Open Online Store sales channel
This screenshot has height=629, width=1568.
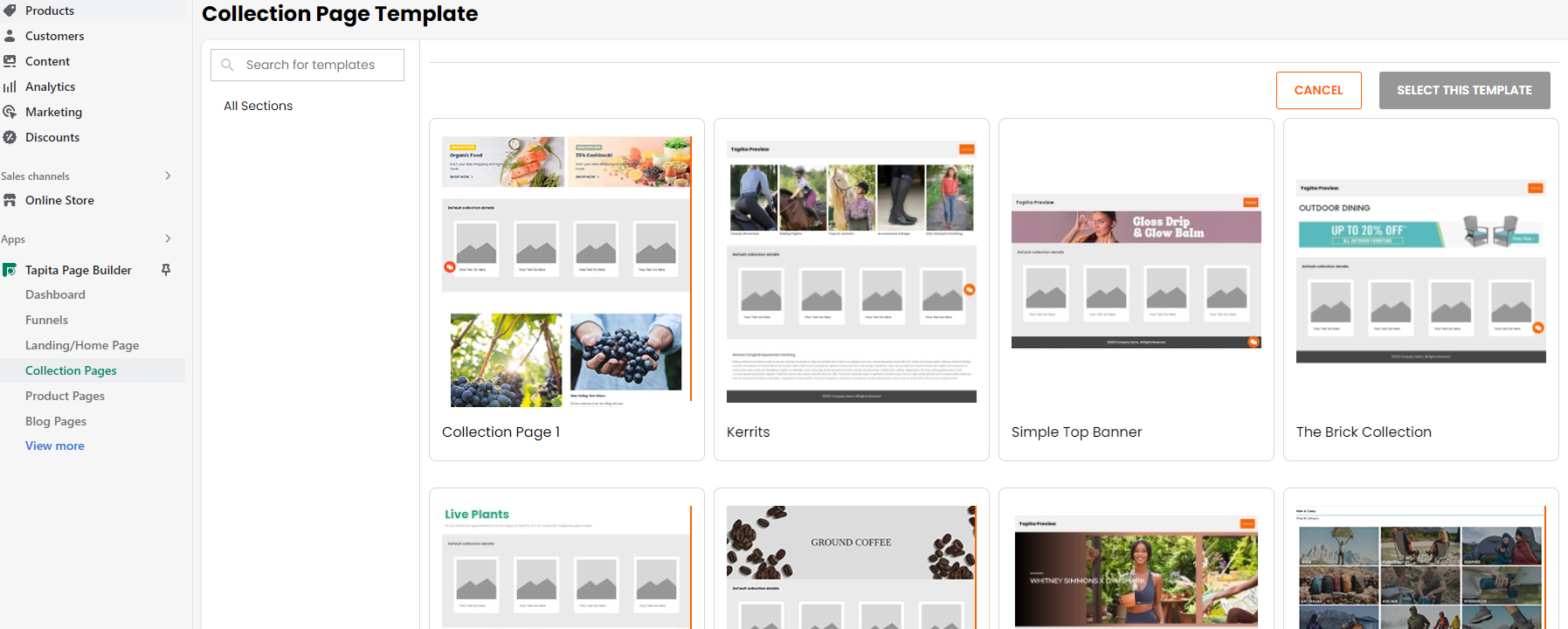[x=59, y=200]
